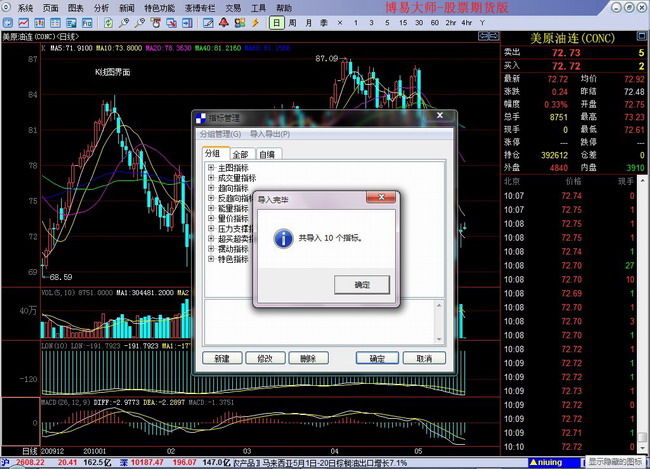Open the 分组管理(G) menu
Viewport: 650px width, 469px height.
coord(220,133)
